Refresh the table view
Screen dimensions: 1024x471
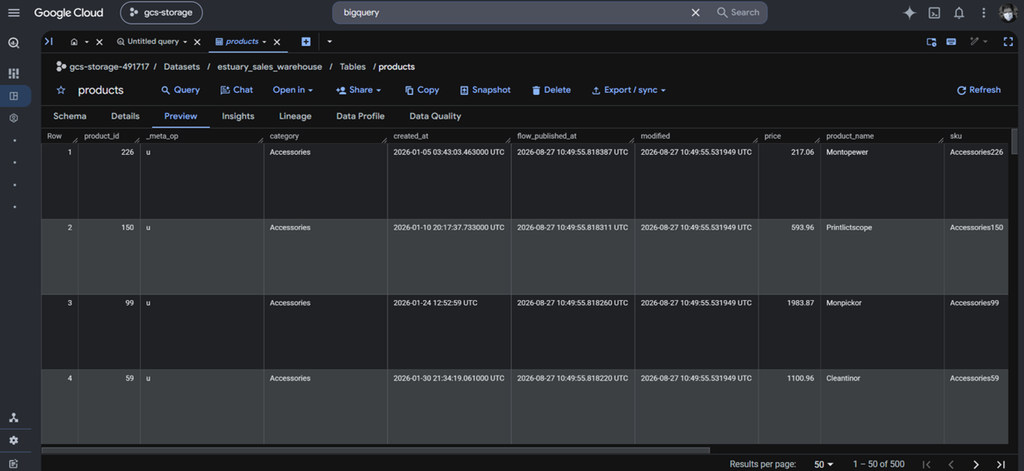978,90
